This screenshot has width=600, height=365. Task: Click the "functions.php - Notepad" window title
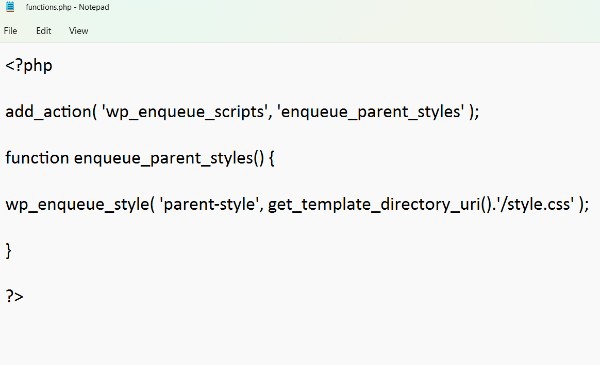pyautogui.click(x=67, y=7)
